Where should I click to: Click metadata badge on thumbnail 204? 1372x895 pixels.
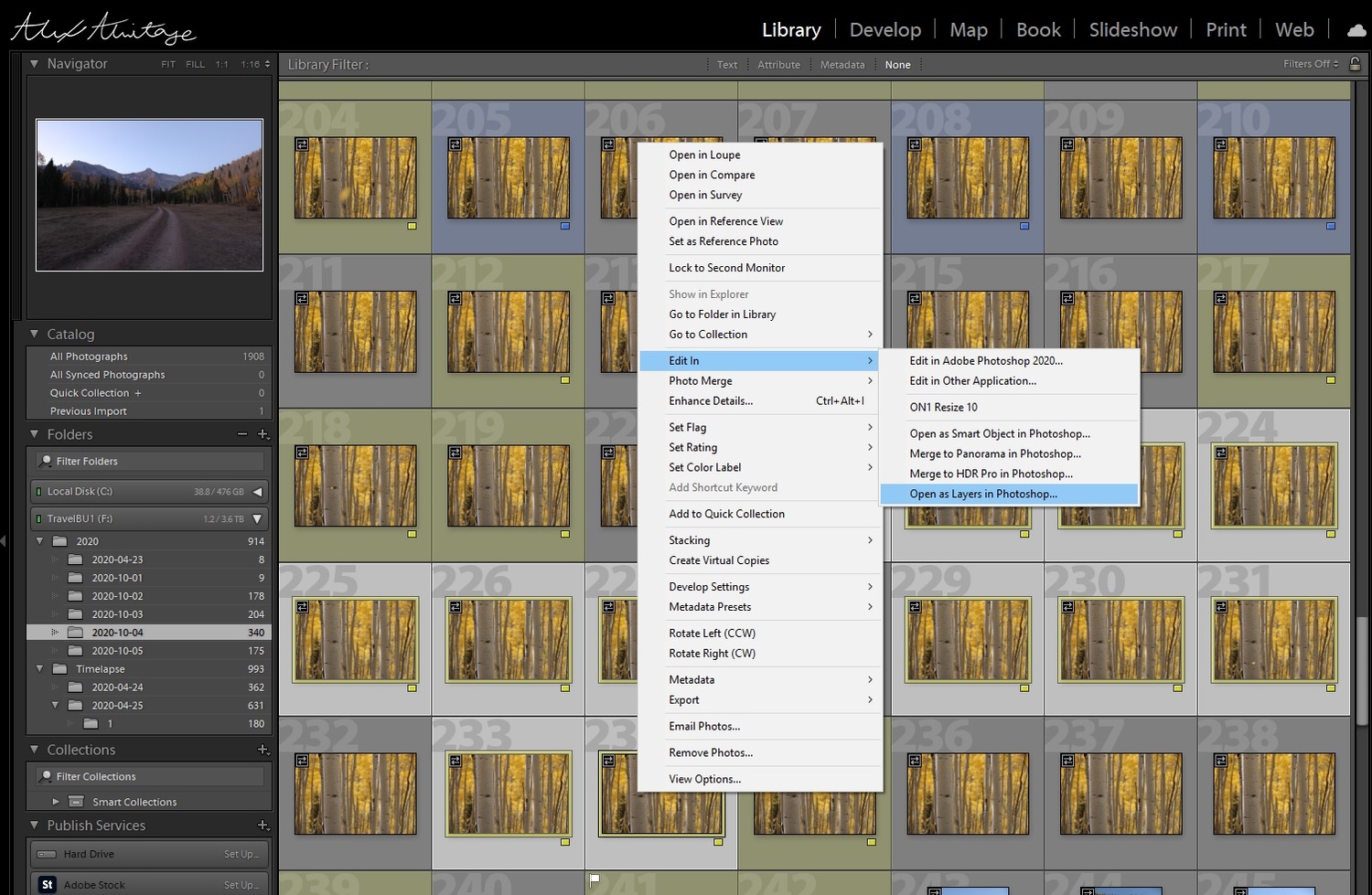pyautogui.click(x=302, y=144)
